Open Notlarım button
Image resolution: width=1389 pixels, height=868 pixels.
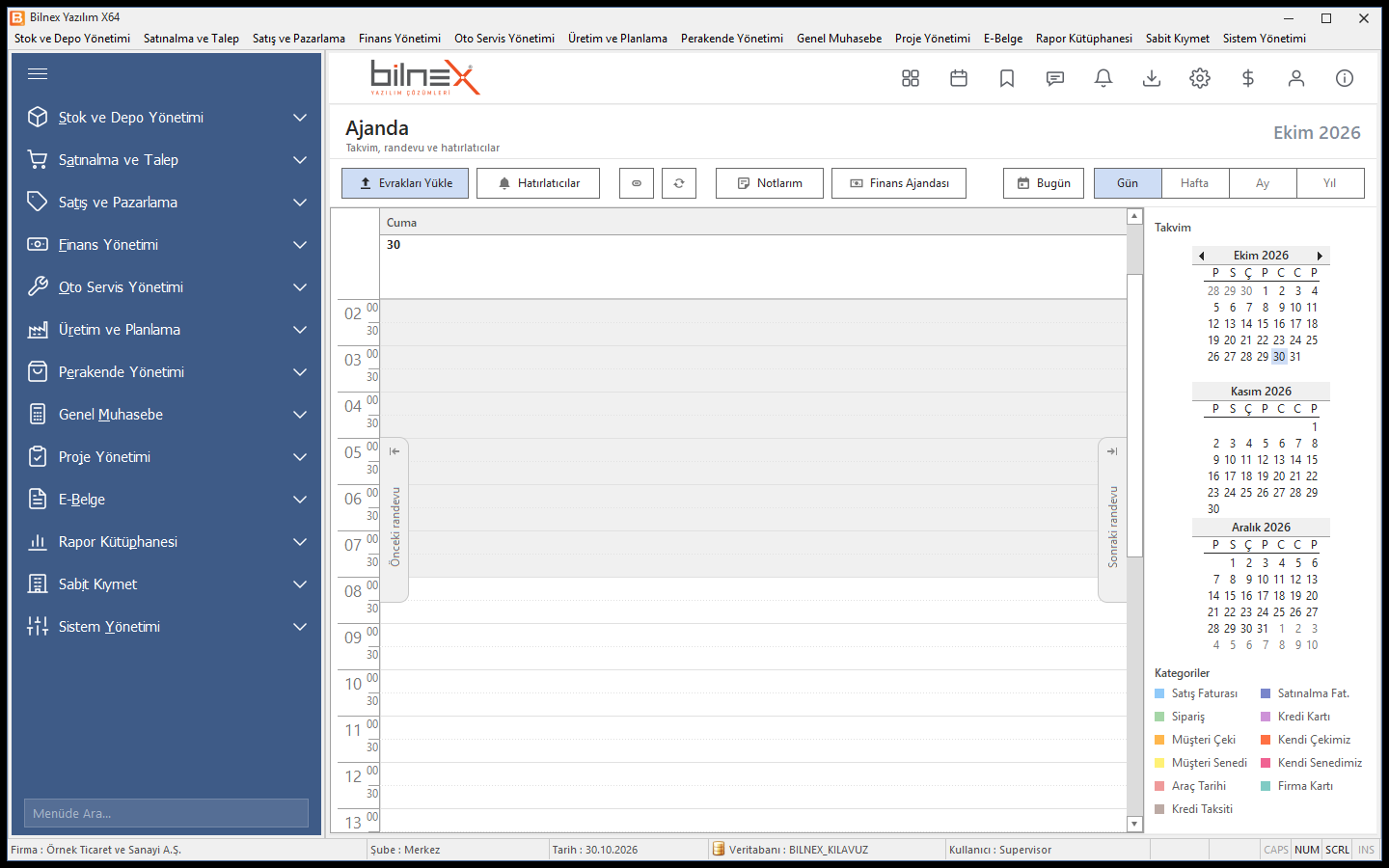click(x=770, y=183)
